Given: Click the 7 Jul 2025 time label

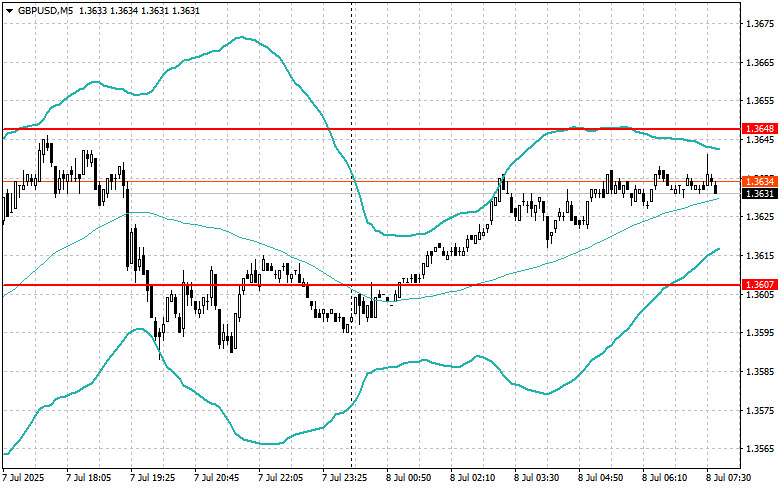Looking at the screenshot, I should click(23, 478).
